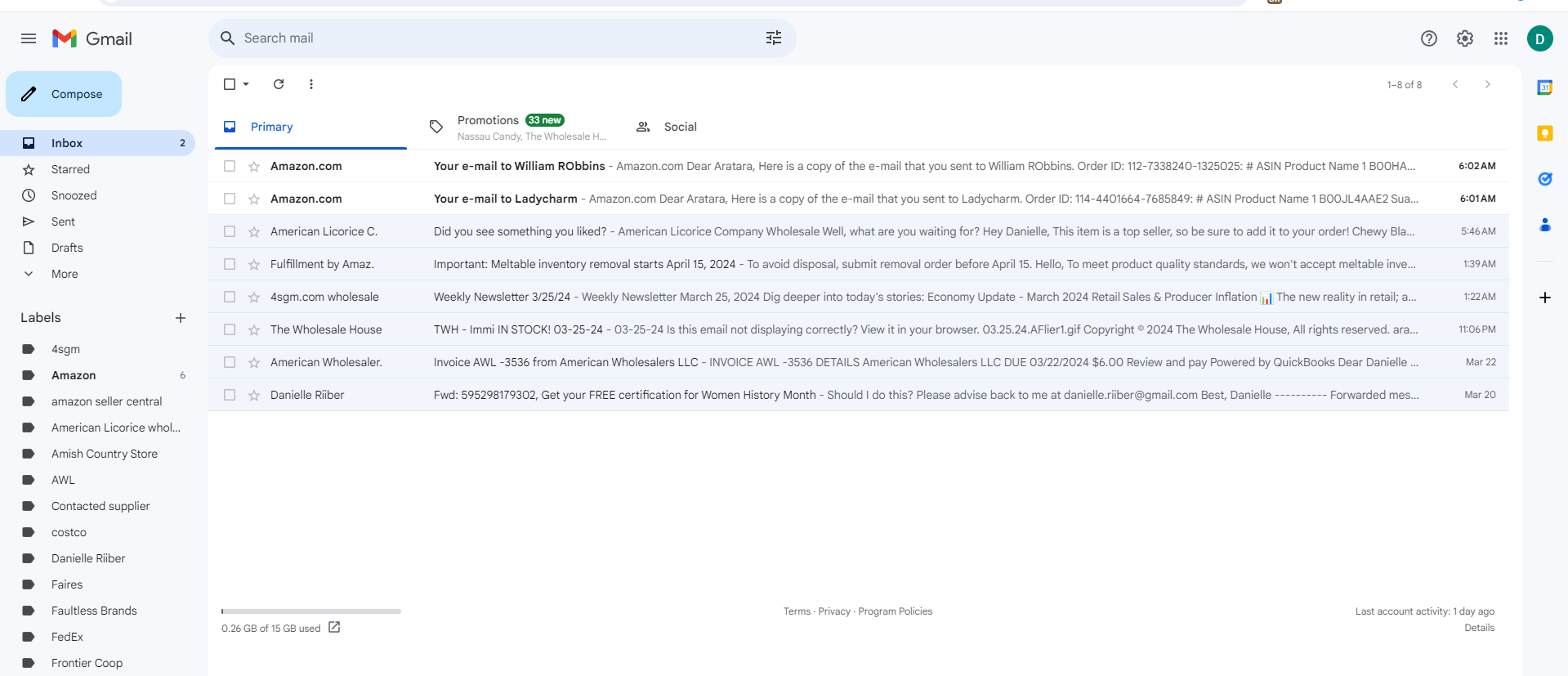The height and width of the screenshot is (676, 1568).
Task: Open the Drafts folder
Action: point(98,248)
